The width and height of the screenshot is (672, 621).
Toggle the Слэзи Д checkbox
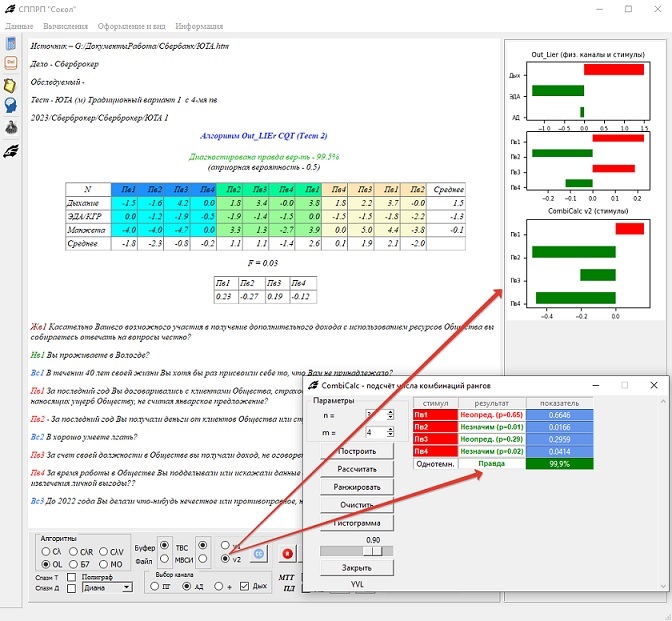point(72,588)
